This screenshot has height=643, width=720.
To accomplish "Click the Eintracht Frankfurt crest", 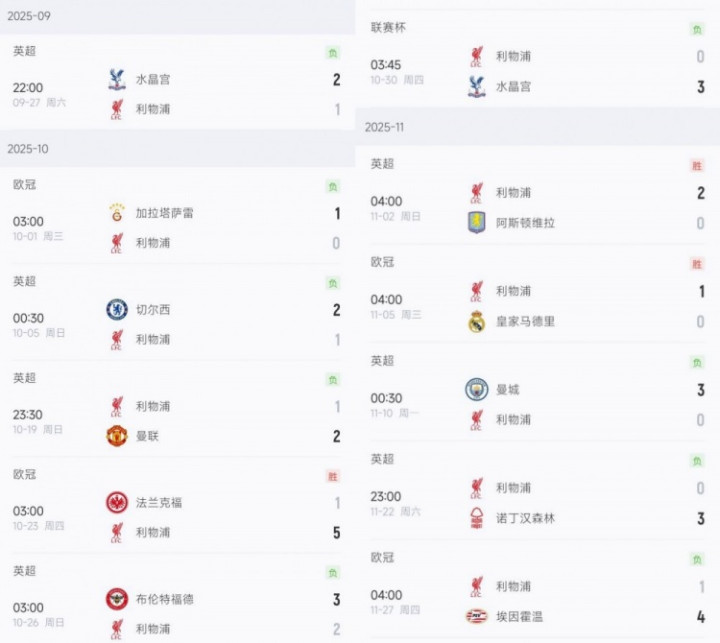I will (x=117, y=503).
